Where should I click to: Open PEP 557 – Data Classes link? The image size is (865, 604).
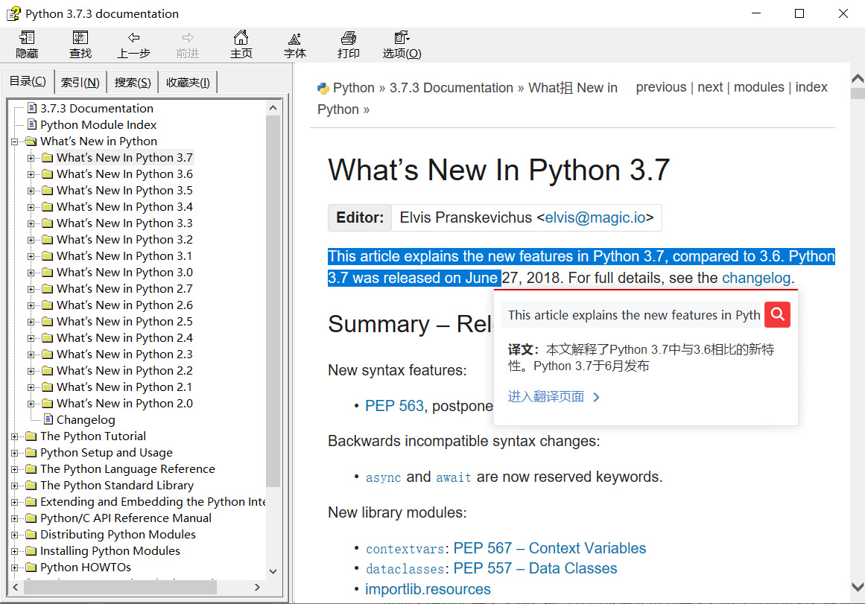click(535, 569)
